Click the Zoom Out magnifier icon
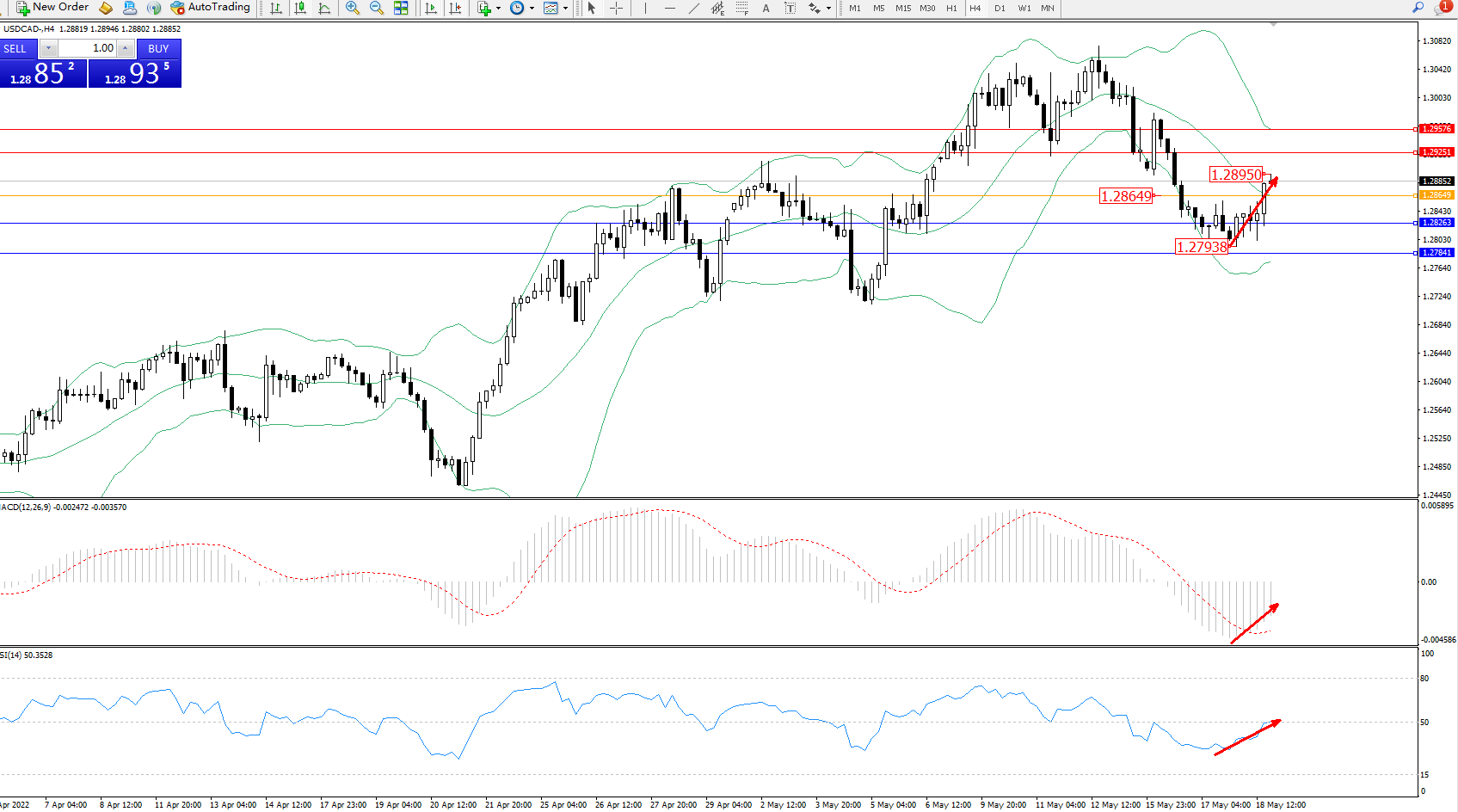Image resolution: width=1458 pixels, height=812 pixels. click(x=377, y=8)
